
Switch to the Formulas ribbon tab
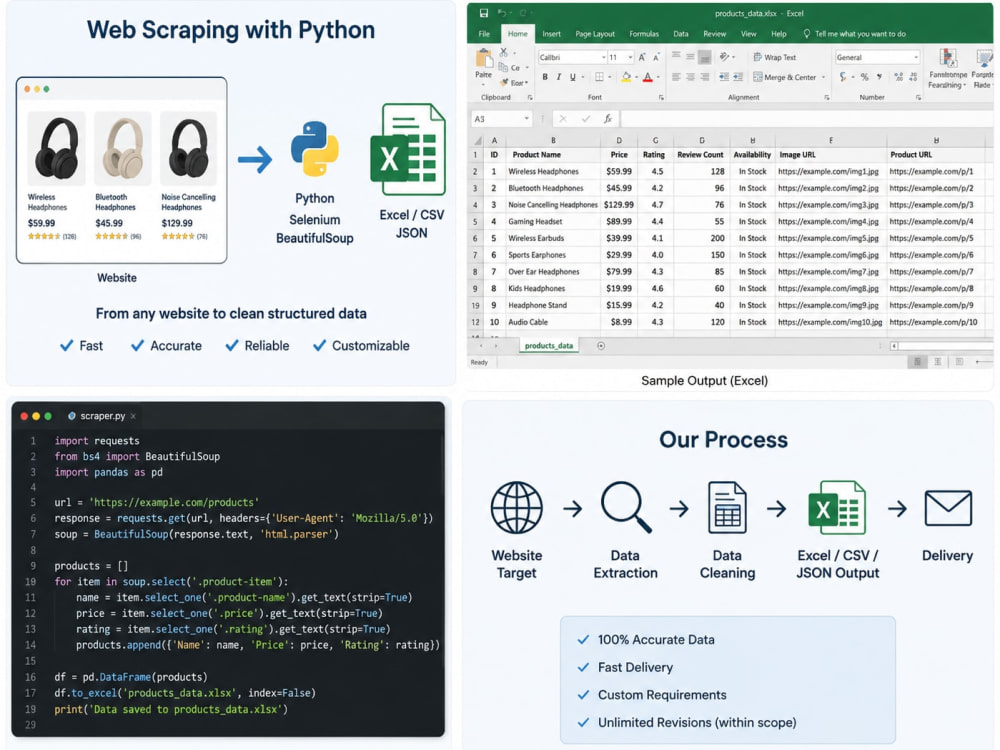(644, 34)
